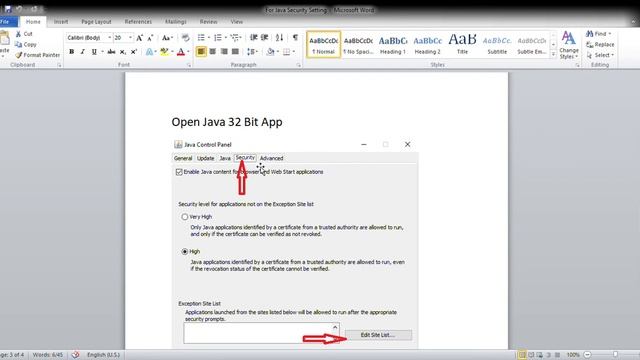Click the zoom slider handle
Image resolution: width=640 pixels, height=360 pixels.
coord(615,355)
